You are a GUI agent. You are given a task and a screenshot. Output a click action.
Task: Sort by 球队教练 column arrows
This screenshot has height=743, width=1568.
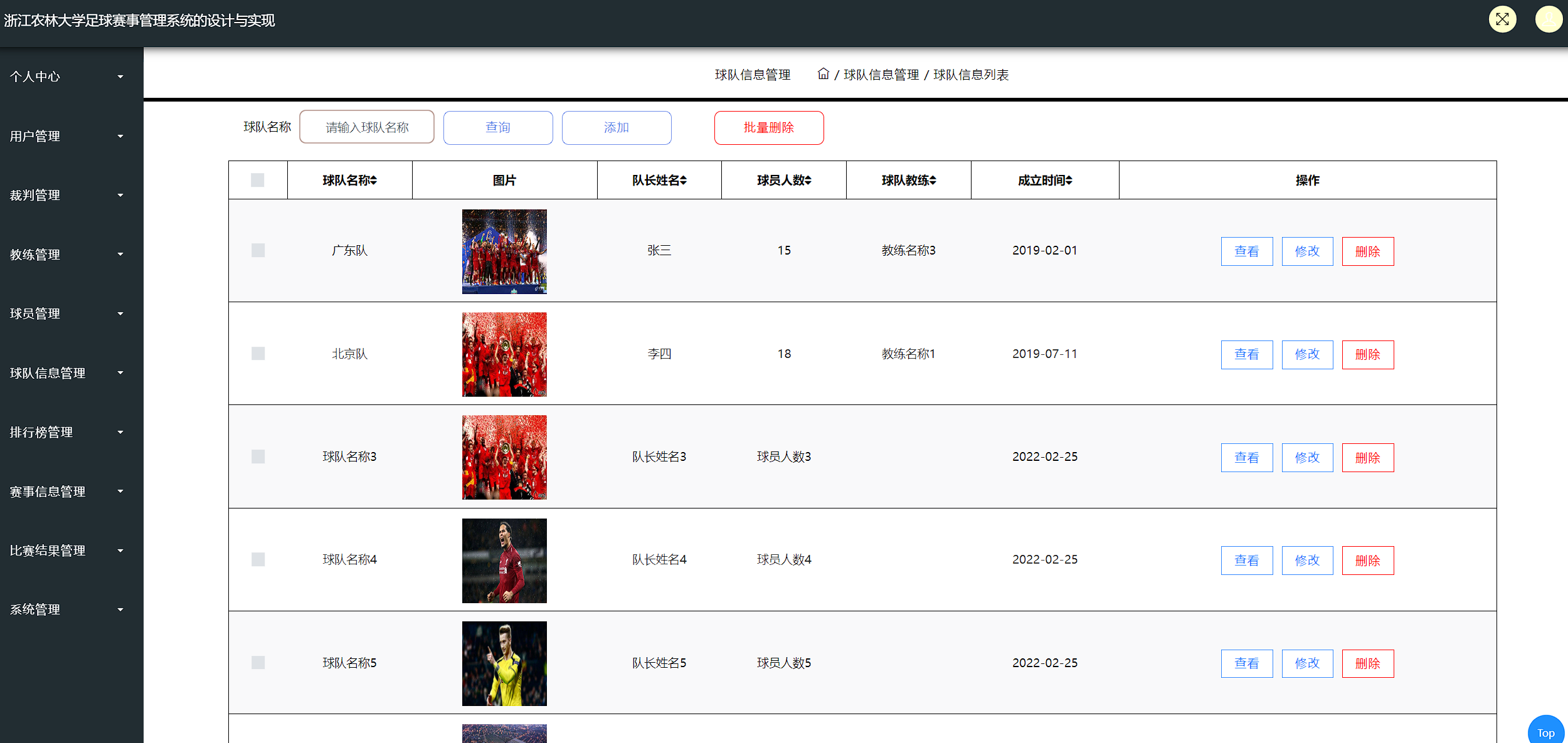pos(933,181)
